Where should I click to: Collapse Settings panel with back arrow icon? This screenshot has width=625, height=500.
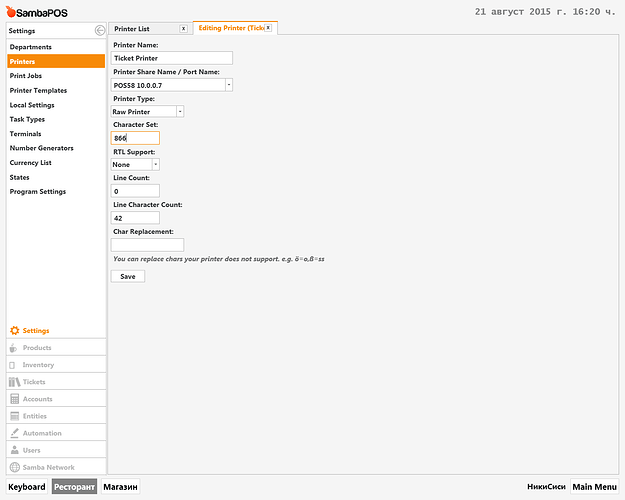tap(100, 30)
